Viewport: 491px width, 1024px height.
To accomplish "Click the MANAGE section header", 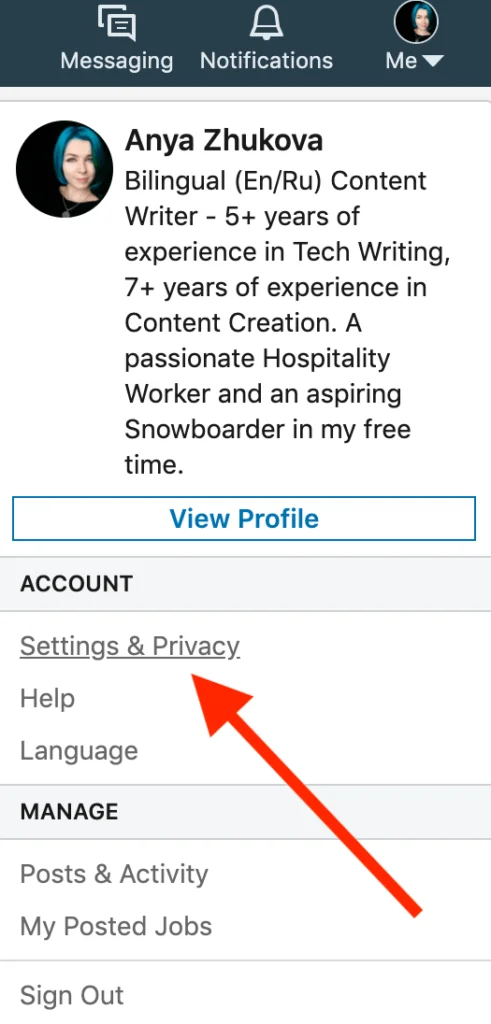I will coord(69,811).
